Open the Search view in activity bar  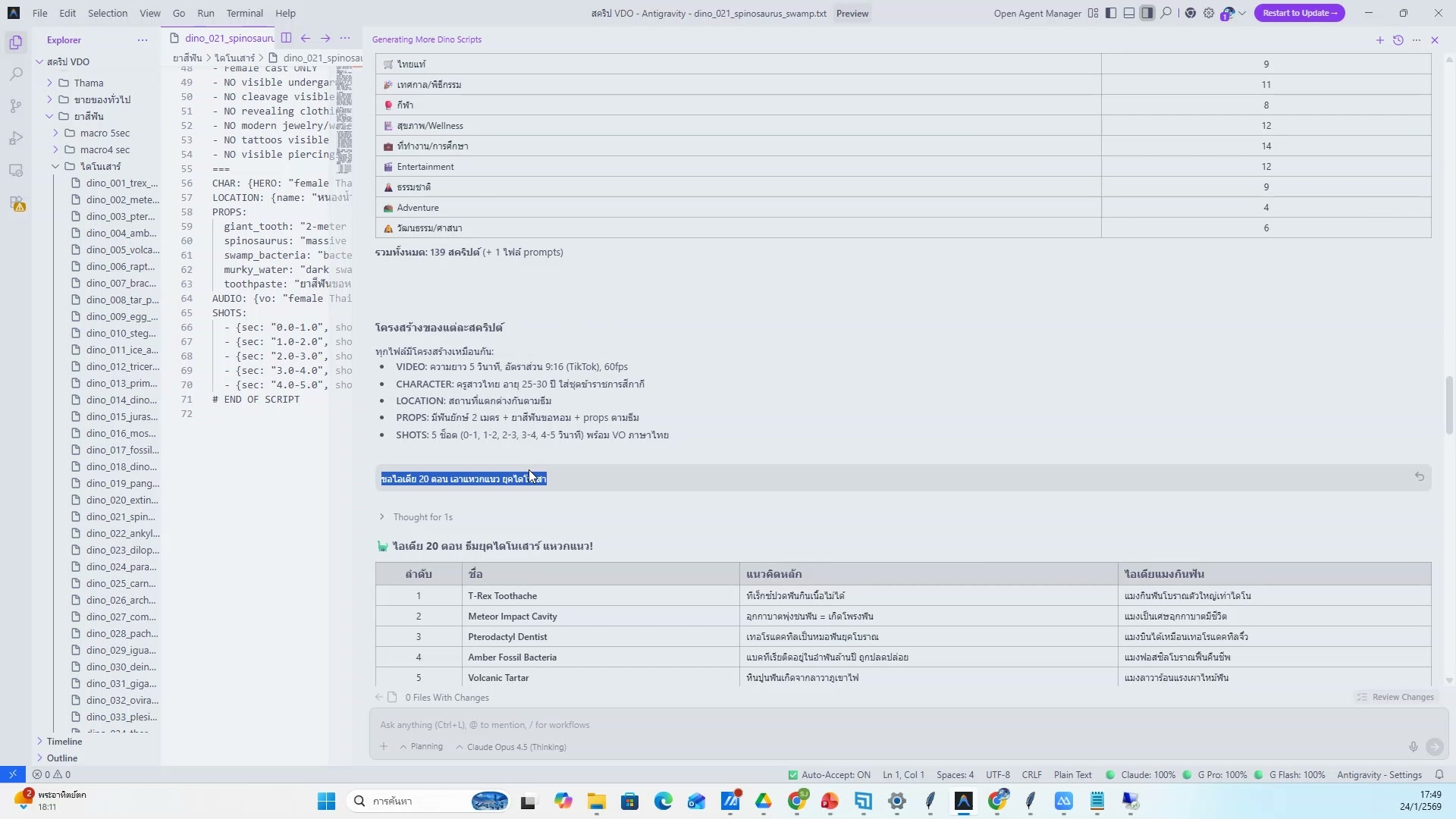click(16, 74)
